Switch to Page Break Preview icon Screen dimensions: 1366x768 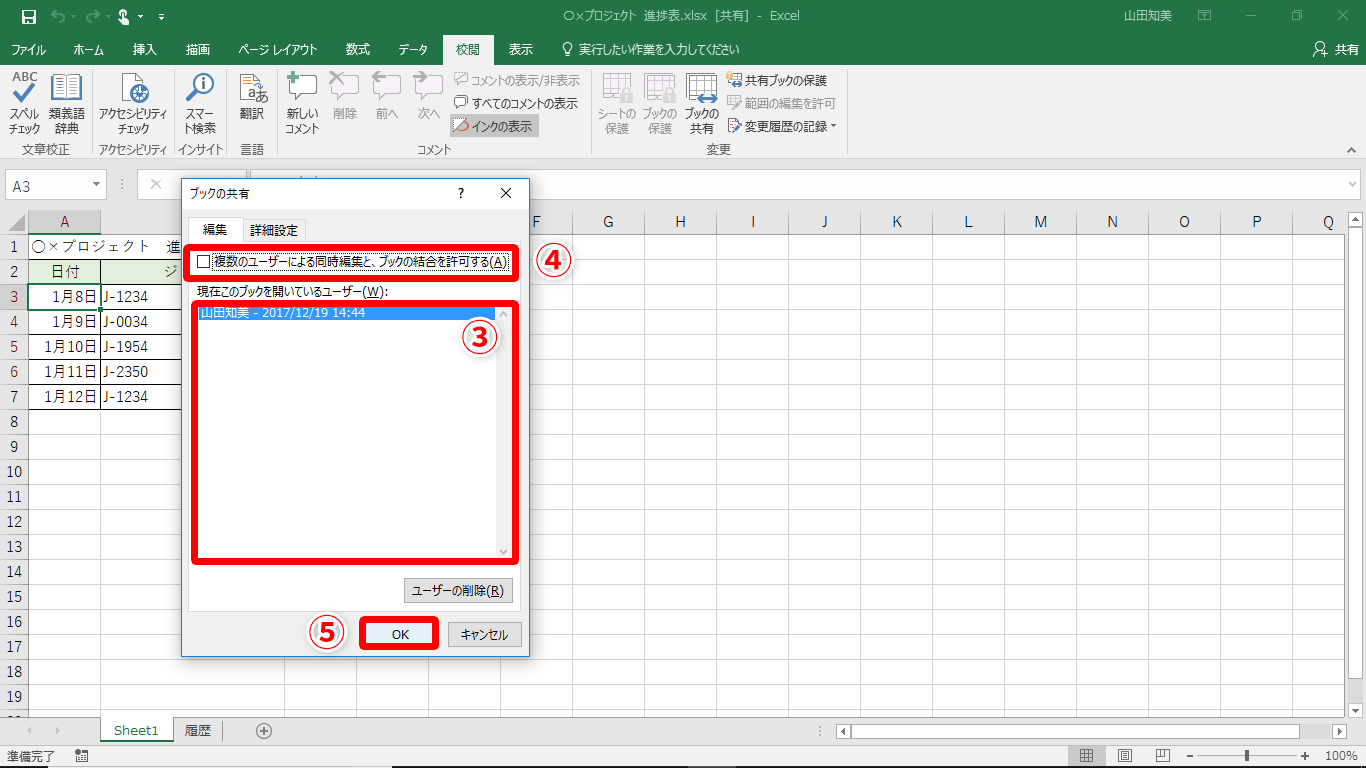(1163, 756)
